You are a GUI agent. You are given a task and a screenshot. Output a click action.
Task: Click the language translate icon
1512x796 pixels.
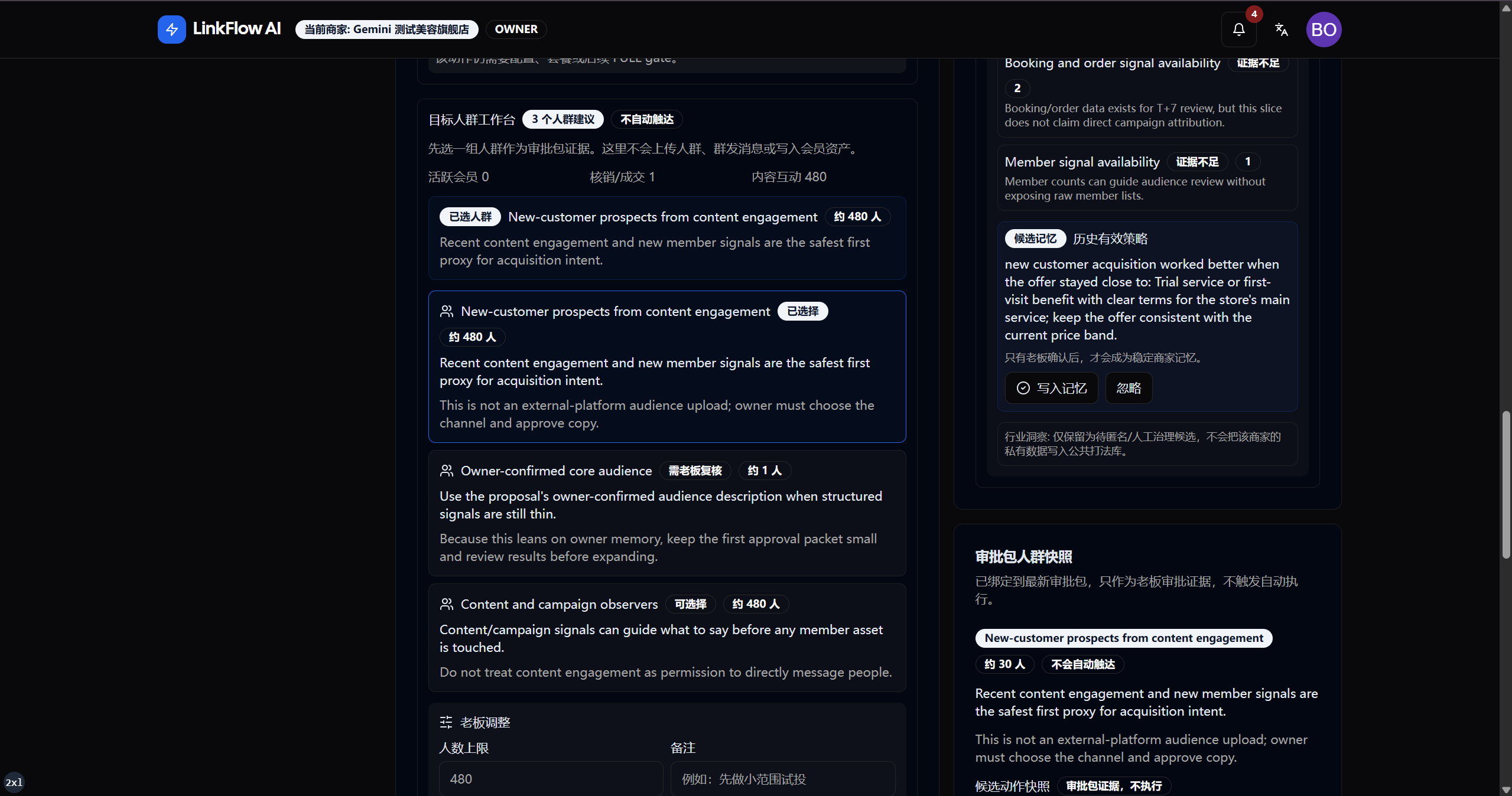coord(1281,30)
